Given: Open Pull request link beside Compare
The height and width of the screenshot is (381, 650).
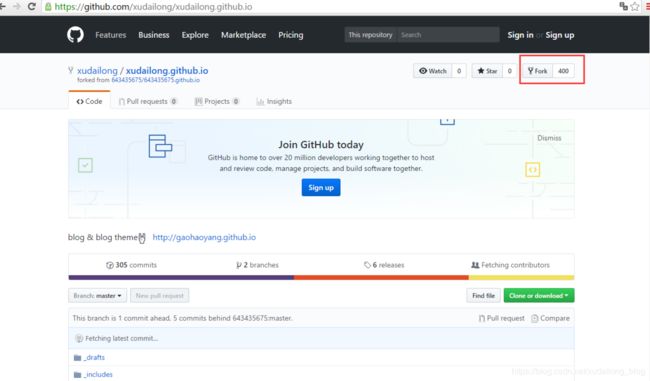Looking at the screenshot, I should (502, 318).
